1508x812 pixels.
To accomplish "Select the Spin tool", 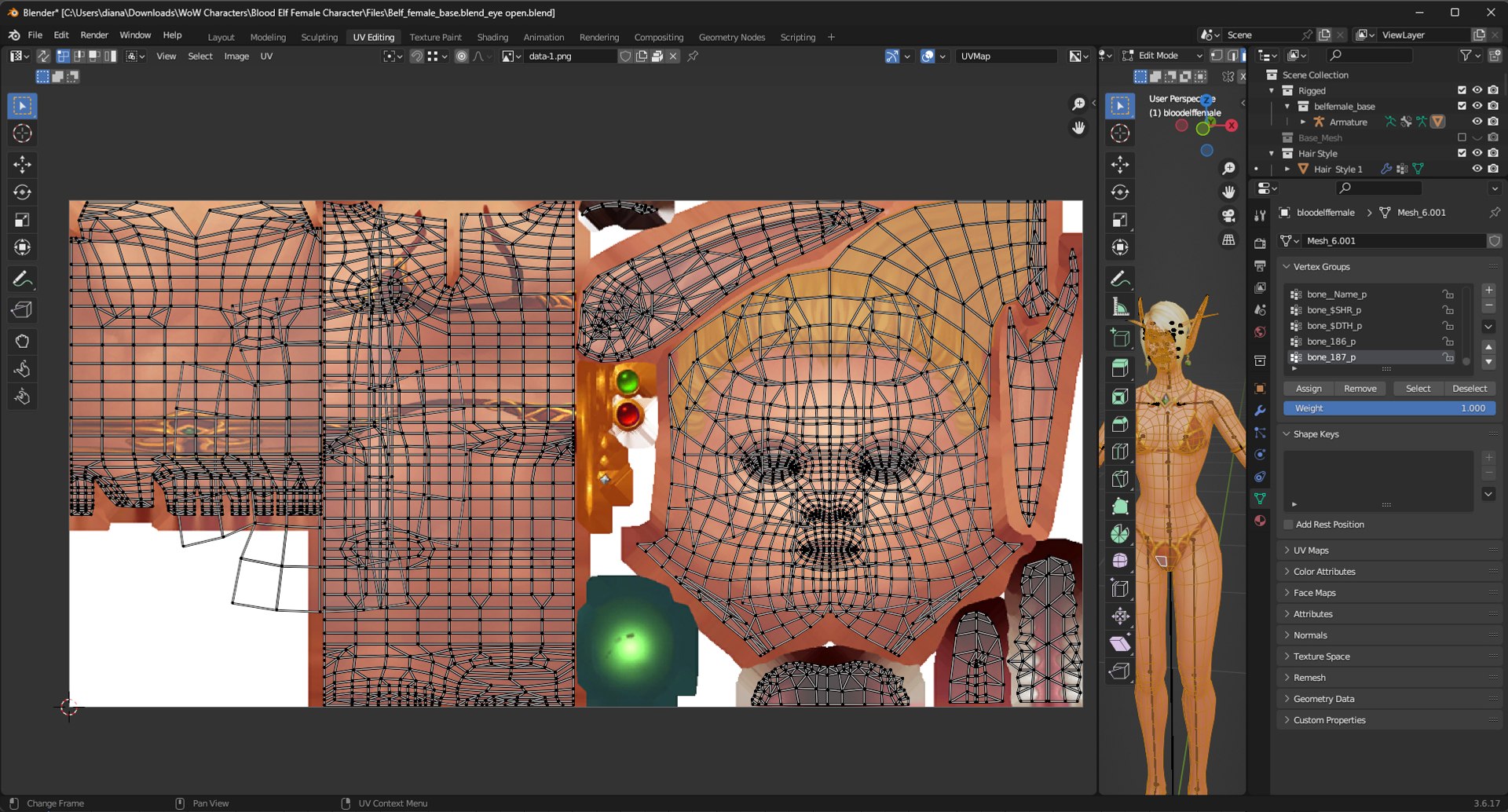I will pyautogui.click(x=1120, y=534).
